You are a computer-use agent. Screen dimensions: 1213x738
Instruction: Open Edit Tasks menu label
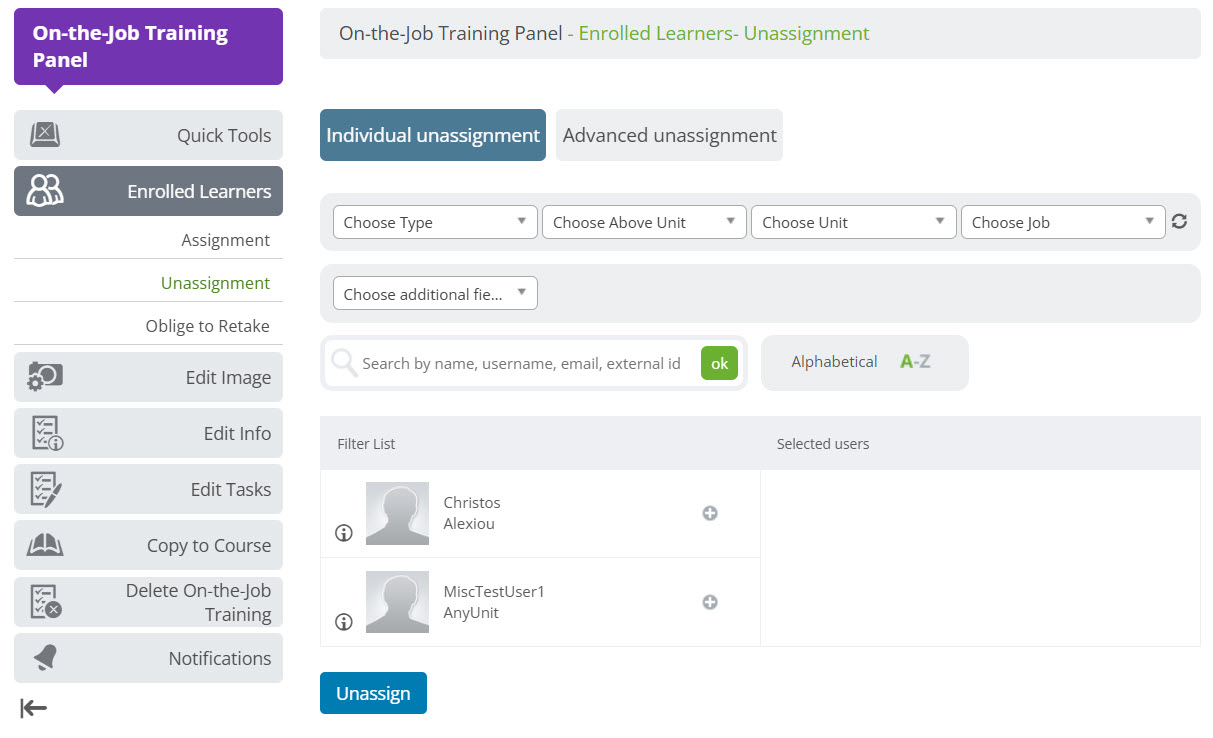click(231, 489)
